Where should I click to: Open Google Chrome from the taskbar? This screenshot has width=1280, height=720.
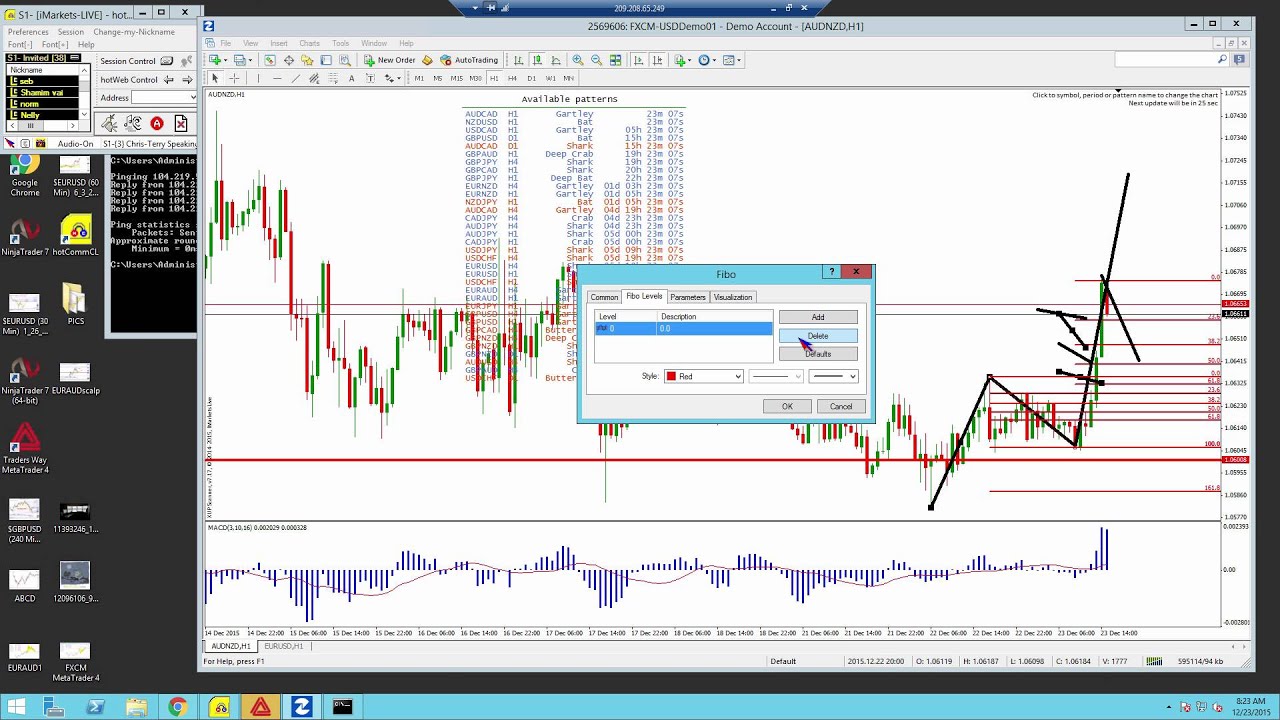[x=177, y=707]
